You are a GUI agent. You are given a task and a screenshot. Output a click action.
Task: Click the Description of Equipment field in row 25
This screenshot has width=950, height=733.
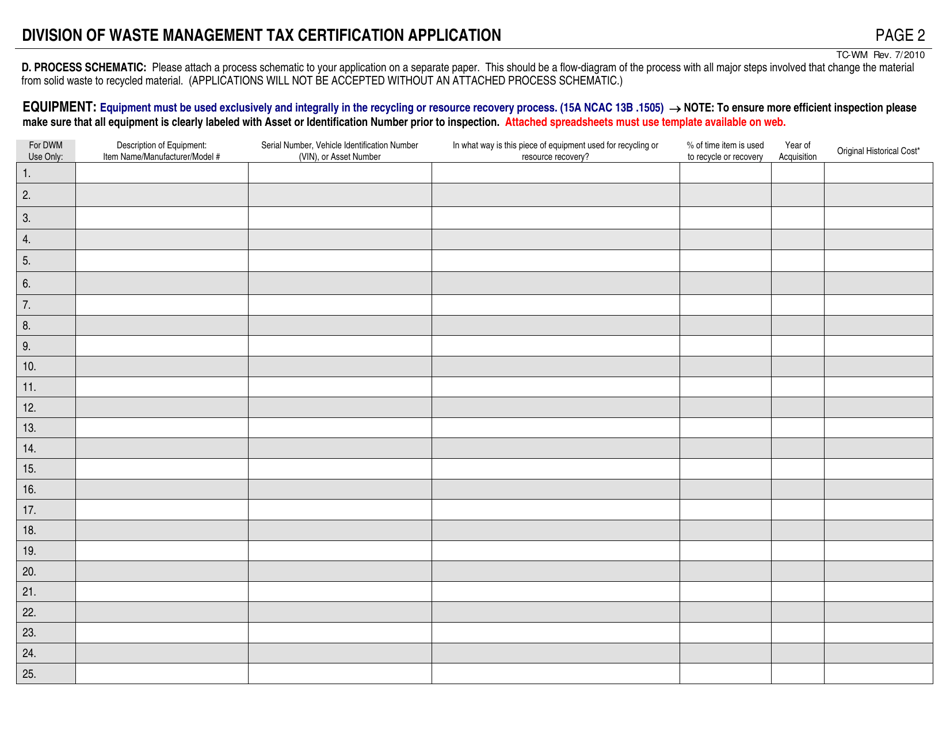click(162, 674)
